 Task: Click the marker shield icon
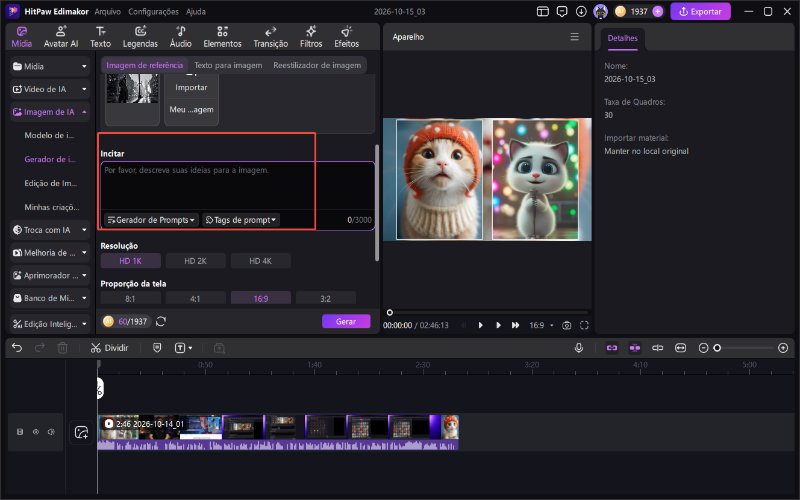tap(157, 348)
